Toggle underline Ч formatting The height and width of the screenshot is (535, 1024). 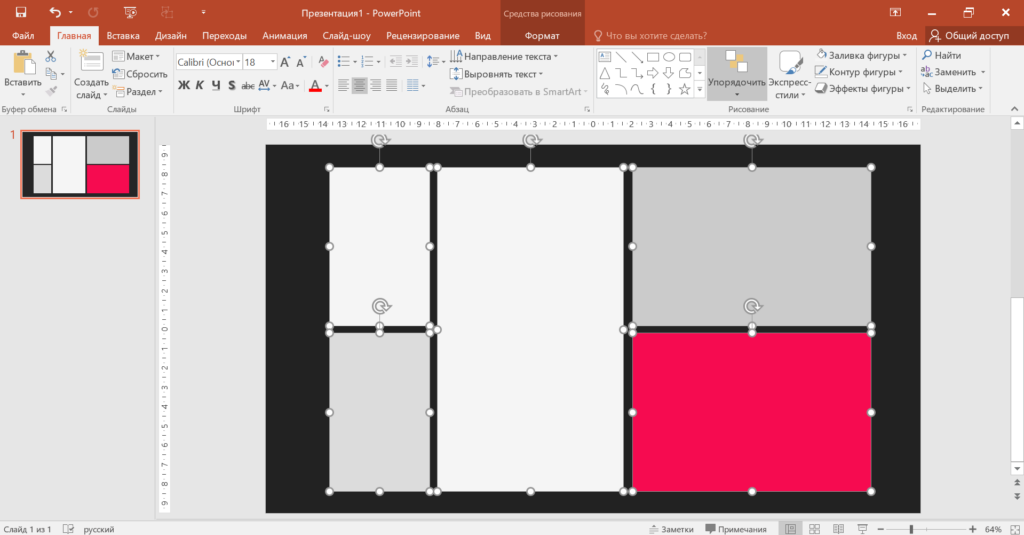(x=216, y=86)
